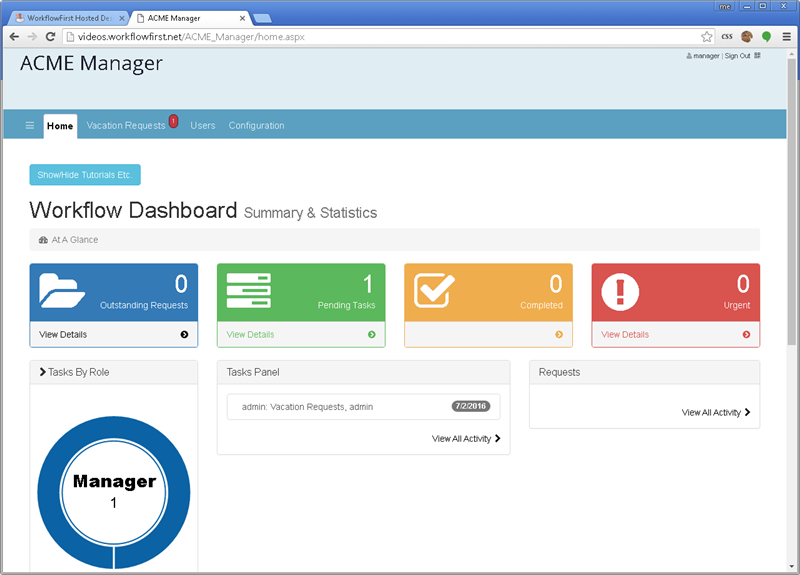The width and height of the screenshot is (800, 575).
Task: Click the Outstanding Requests label
Action: pyautogui.click(x=144, y=305)
